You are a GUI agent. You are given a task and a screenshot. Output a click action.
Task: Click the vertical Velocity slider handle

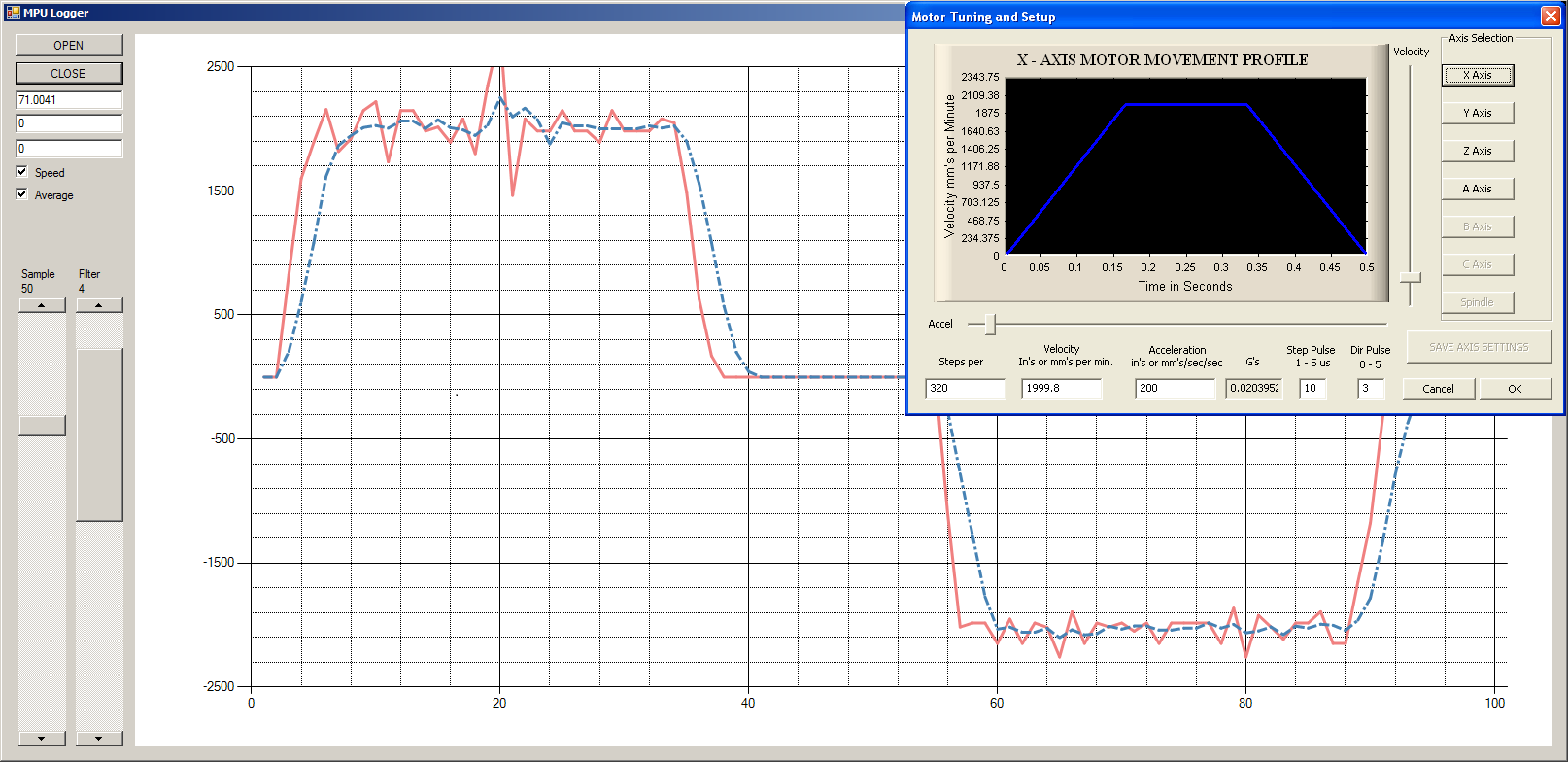click(1411, 278)
